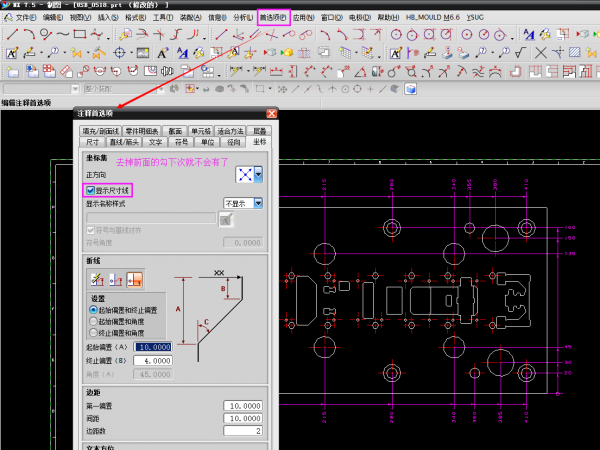Image resolution: width=600 pixels, height=450 pixels.
Task: Select 起始偏置和终止偏置 radio option
Action: (x=93, y=310)
